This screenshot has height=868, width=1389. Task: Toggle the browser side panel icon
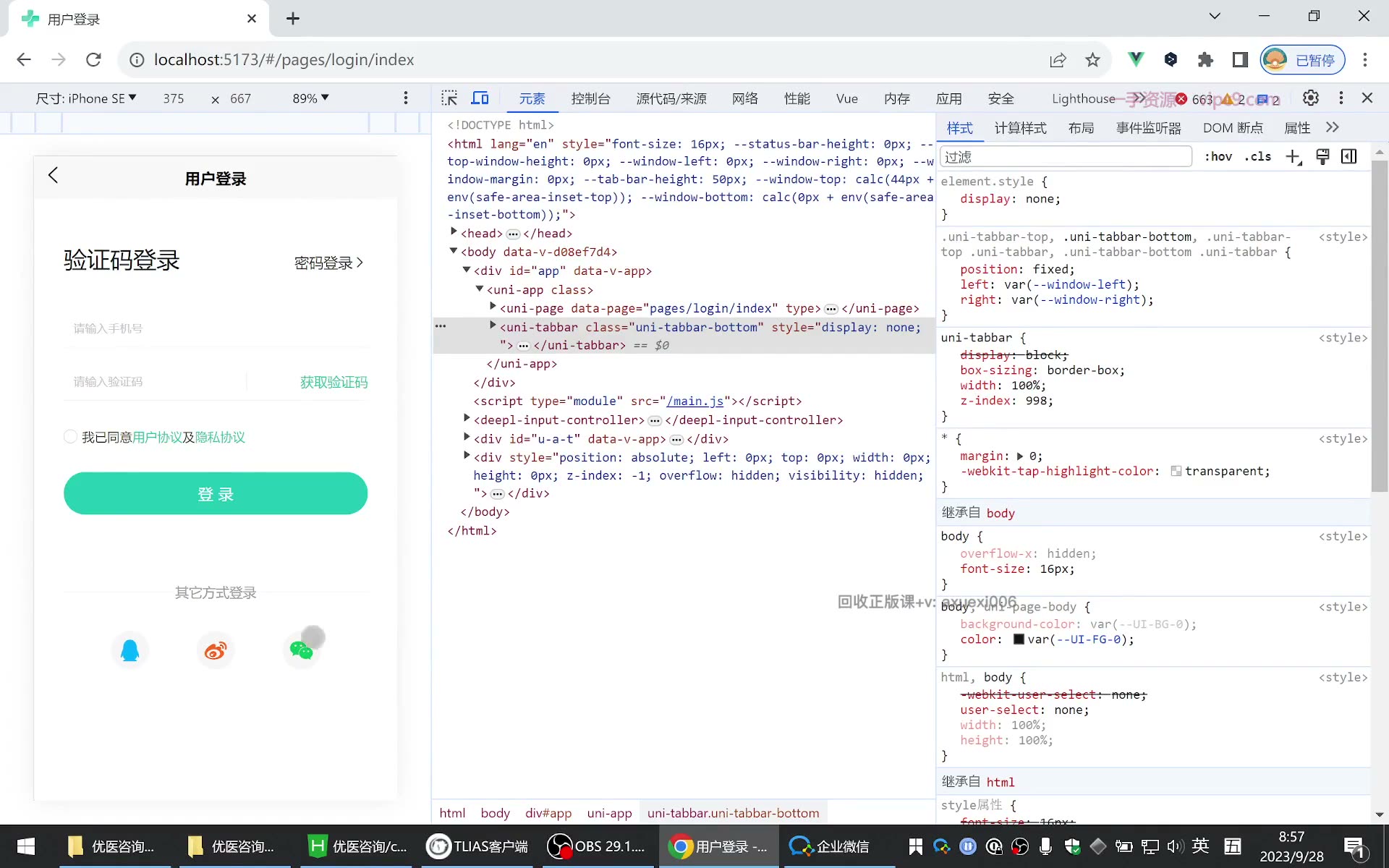(x=1240, y=59)
